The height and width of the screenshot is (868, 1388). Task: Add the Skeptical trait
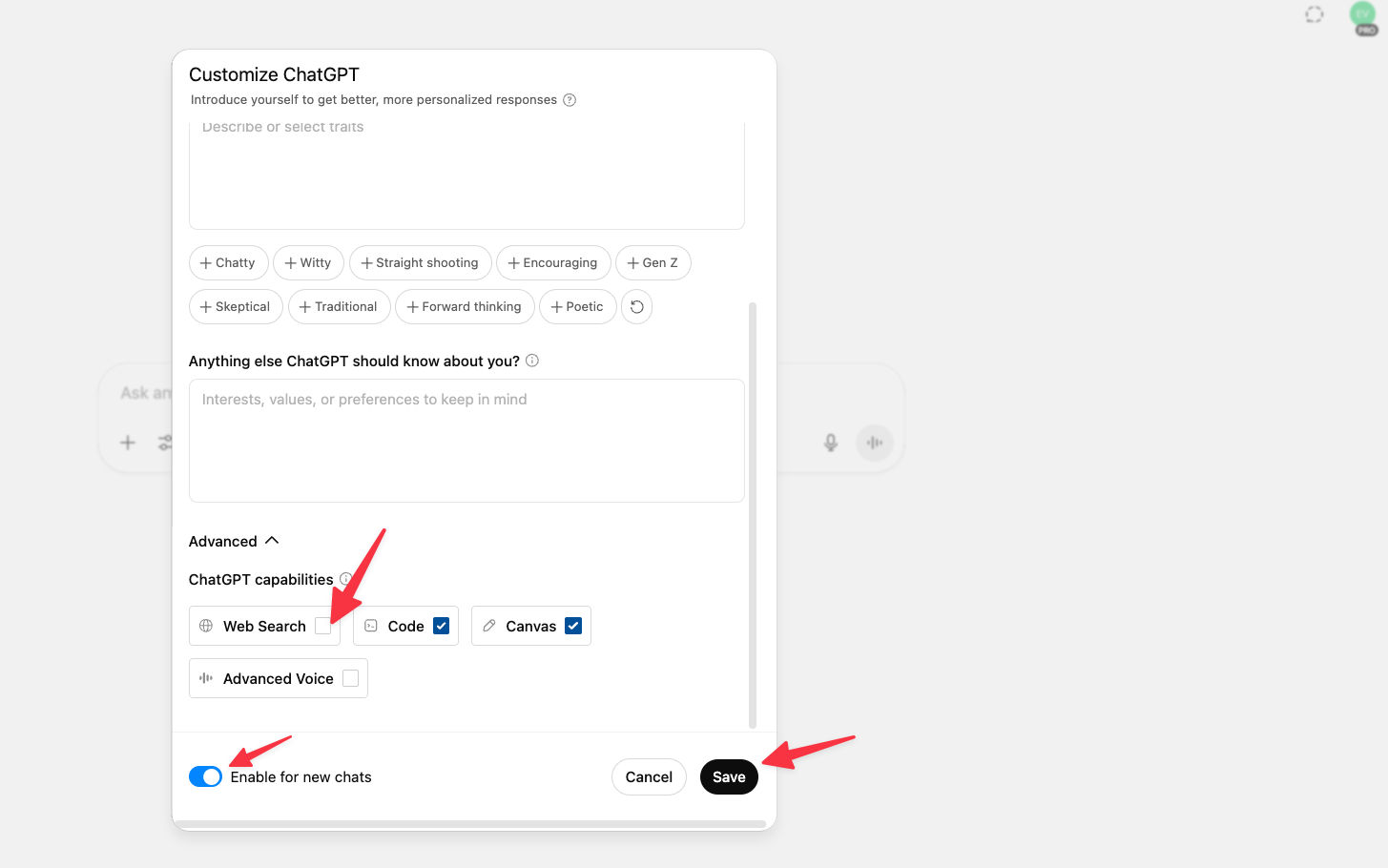(236, 307)
